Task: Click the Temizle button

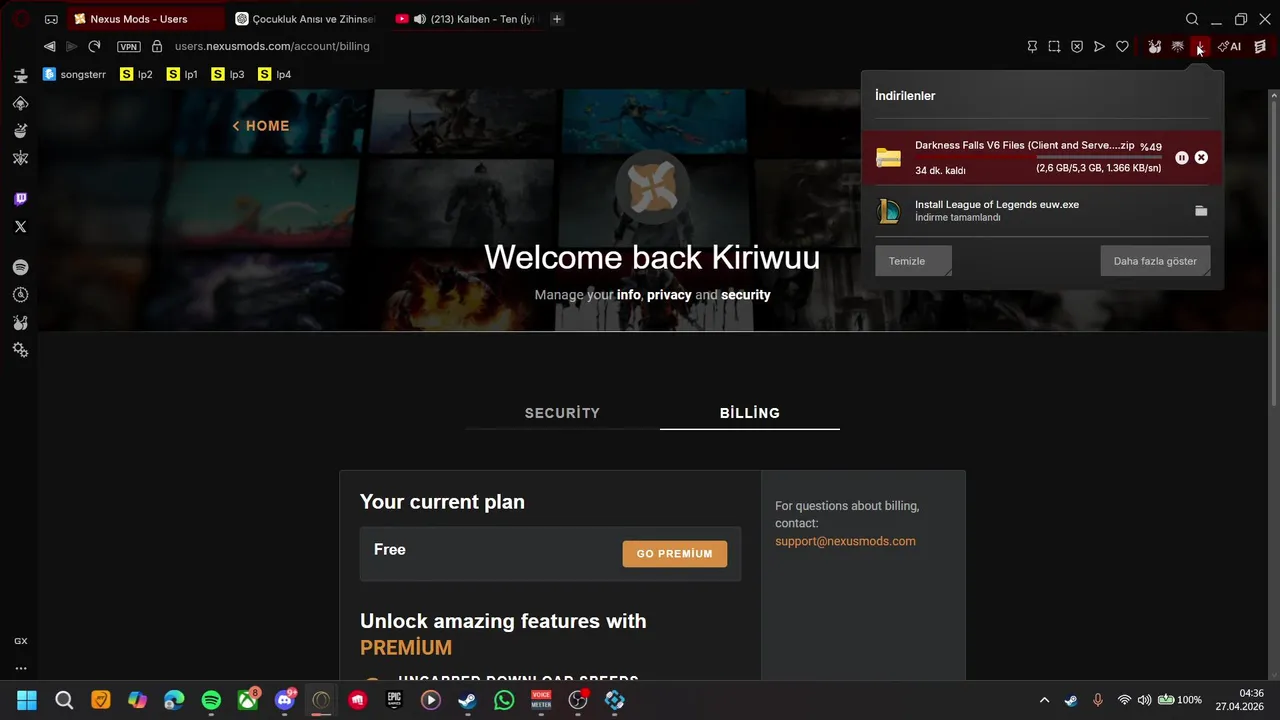Action: point(913,261)
